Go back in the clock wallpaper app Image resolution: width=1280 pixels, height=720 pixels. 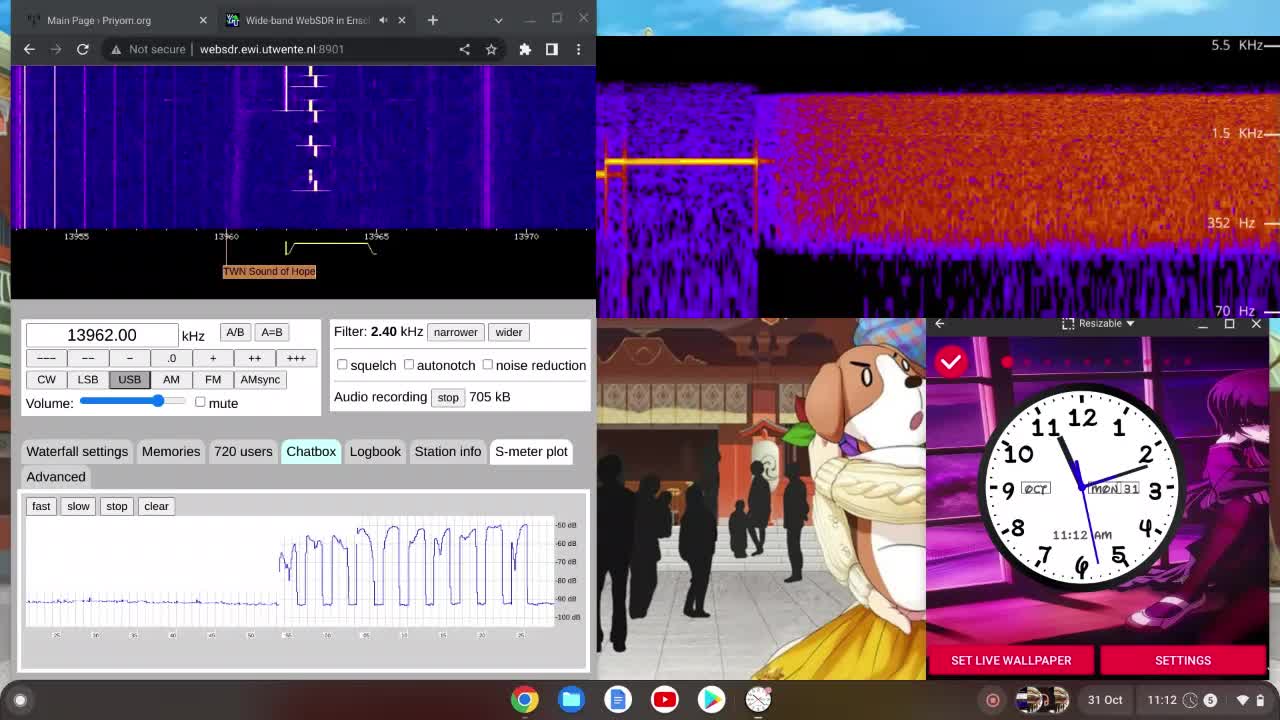point(939,323)
